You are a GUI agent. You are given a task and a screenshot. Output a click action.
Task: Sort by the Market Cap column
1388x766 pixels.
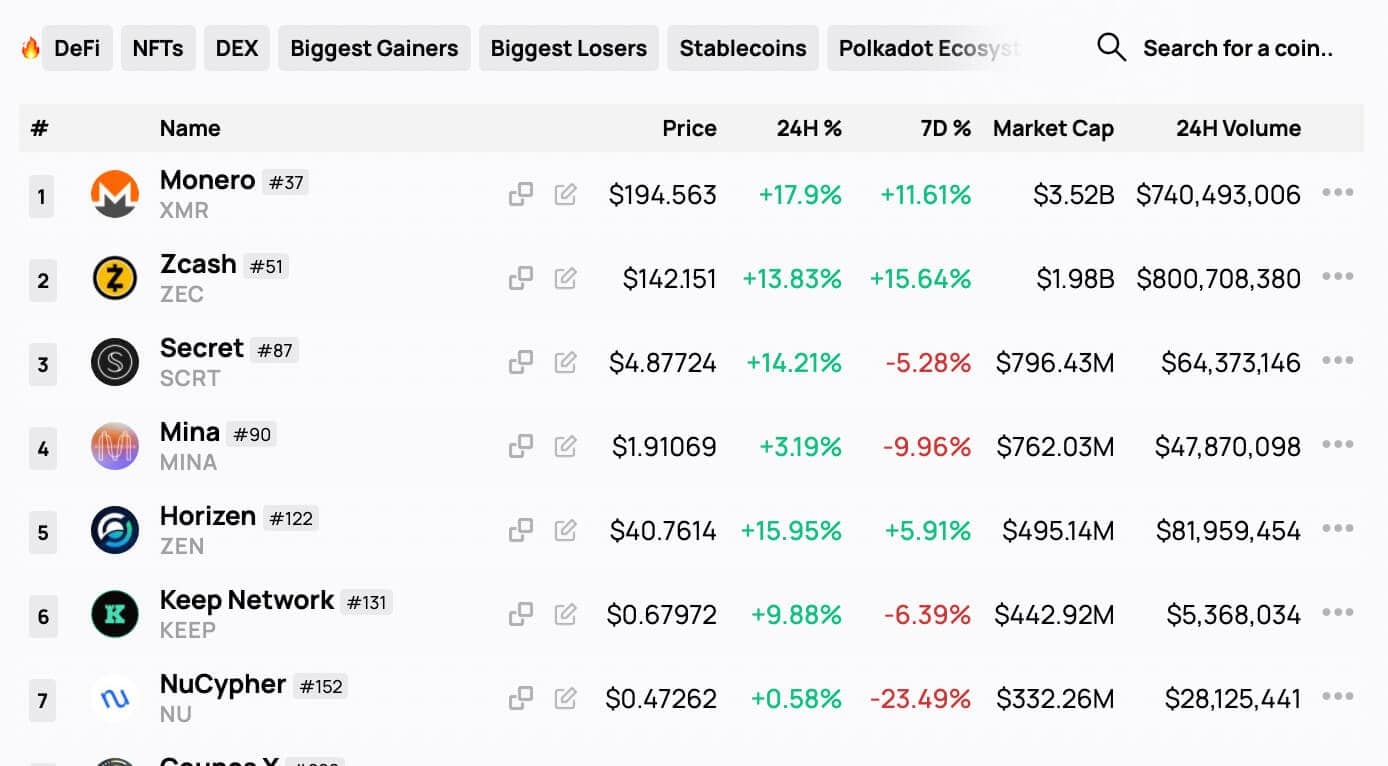[x=1053, y=128]
